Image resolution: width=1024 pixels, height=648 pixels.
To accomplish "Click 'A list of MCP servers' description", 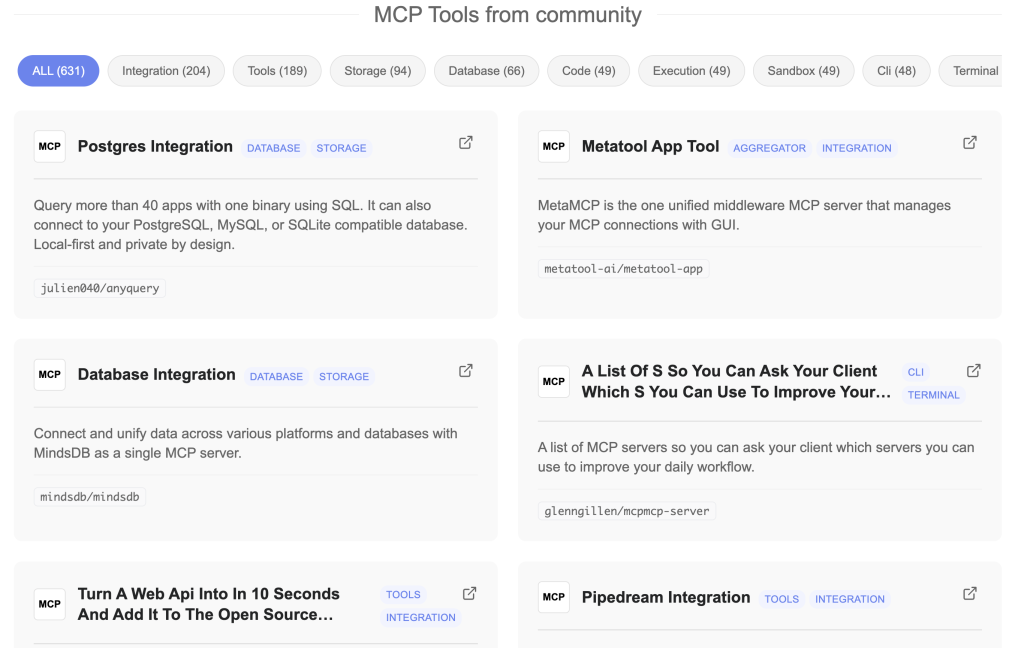I will coord(756,457).
